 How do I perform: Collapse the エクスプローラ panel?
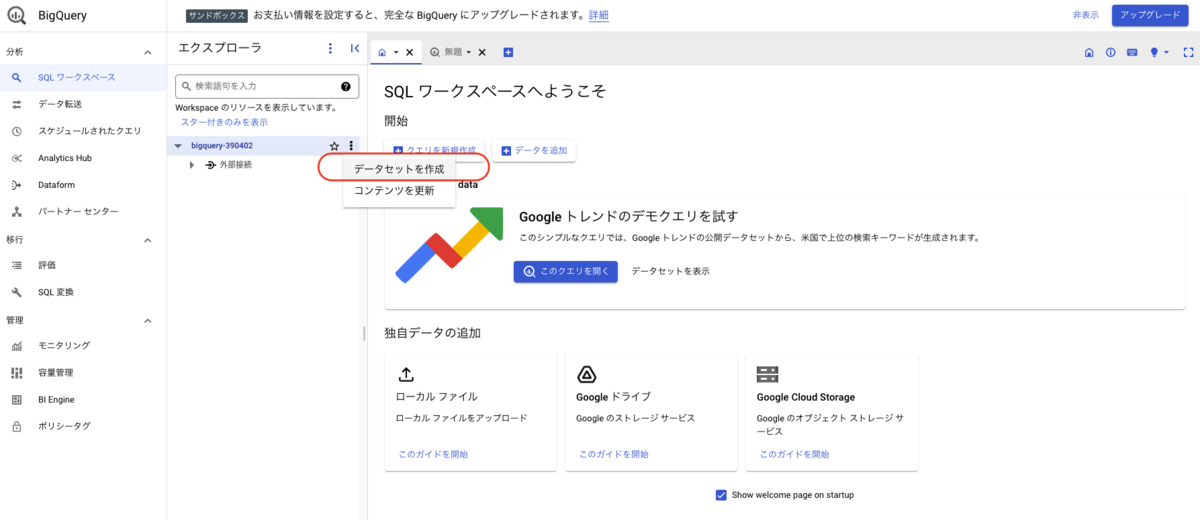click(355, 48)
